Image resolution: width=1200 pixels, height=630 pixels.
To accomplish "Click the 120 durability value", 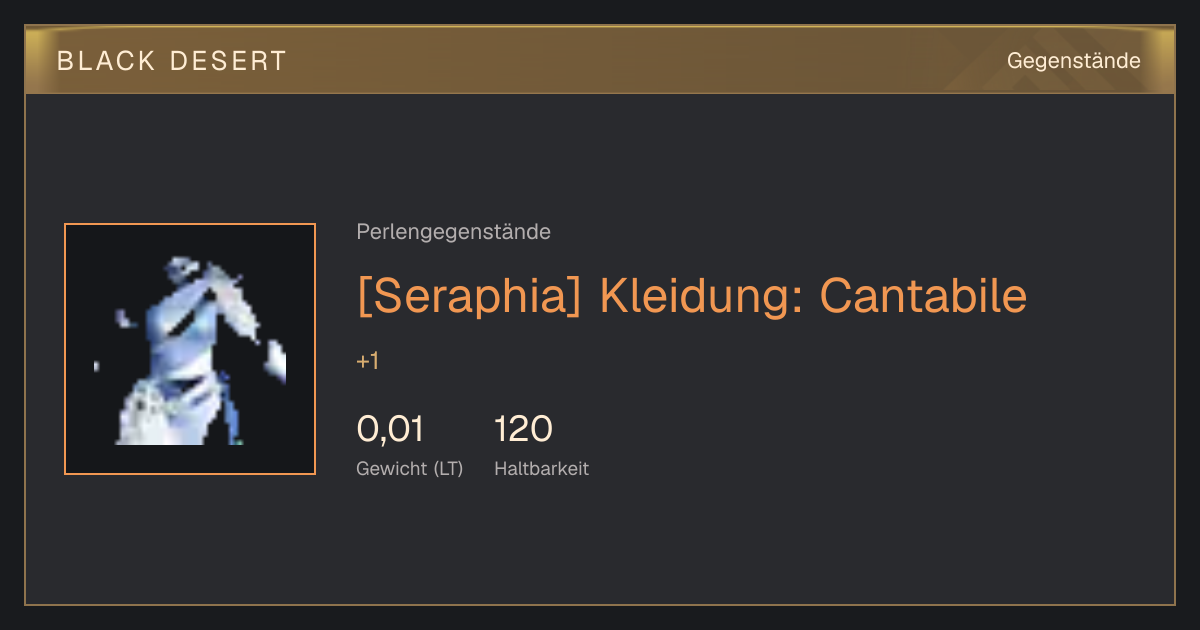I will pyautogui.click(x=523, y=429).
